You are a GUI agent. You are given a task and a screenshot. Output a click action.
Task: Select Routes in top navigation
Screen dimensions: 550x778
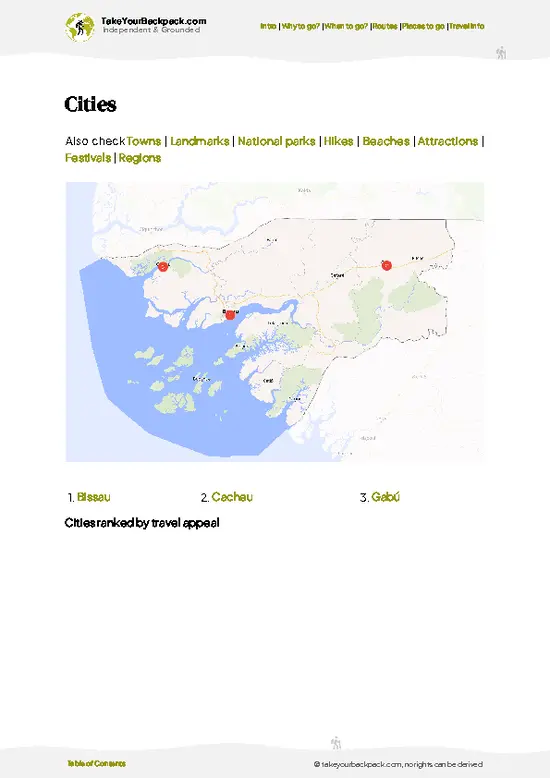(385, 26)
